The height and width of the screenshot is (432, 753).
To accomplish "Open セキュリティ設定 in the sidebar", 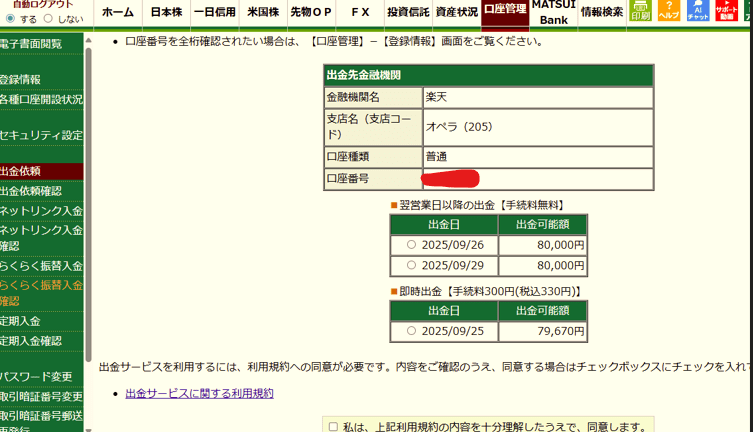I will tap(41, 135).
